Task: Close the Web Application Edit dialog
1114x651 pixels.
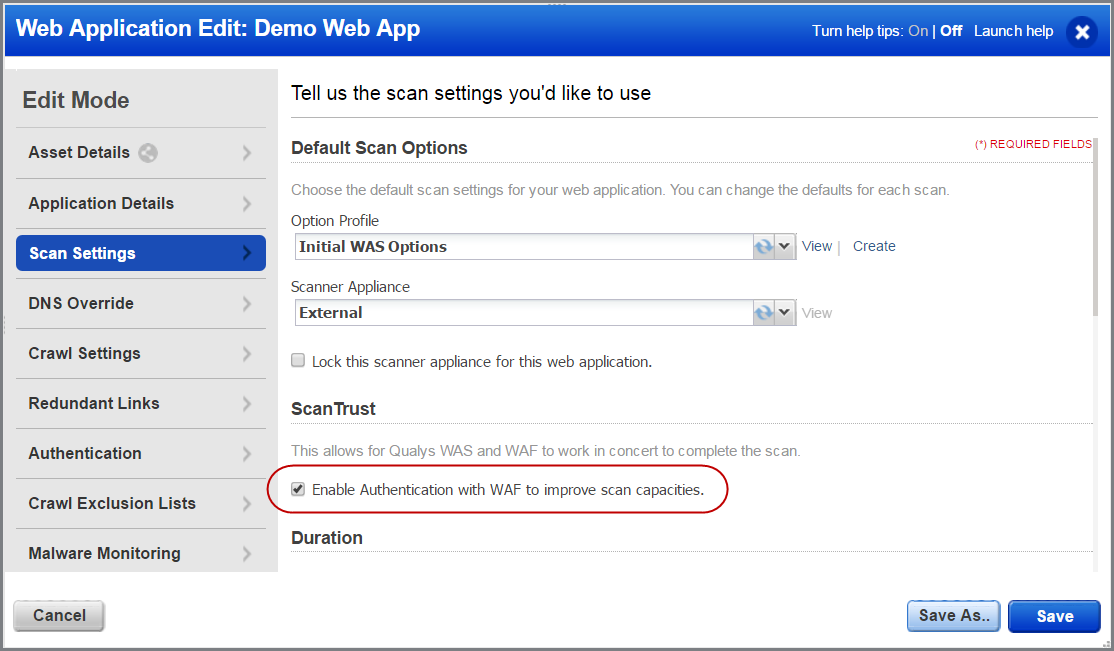Action: (x=1082, y=32)
